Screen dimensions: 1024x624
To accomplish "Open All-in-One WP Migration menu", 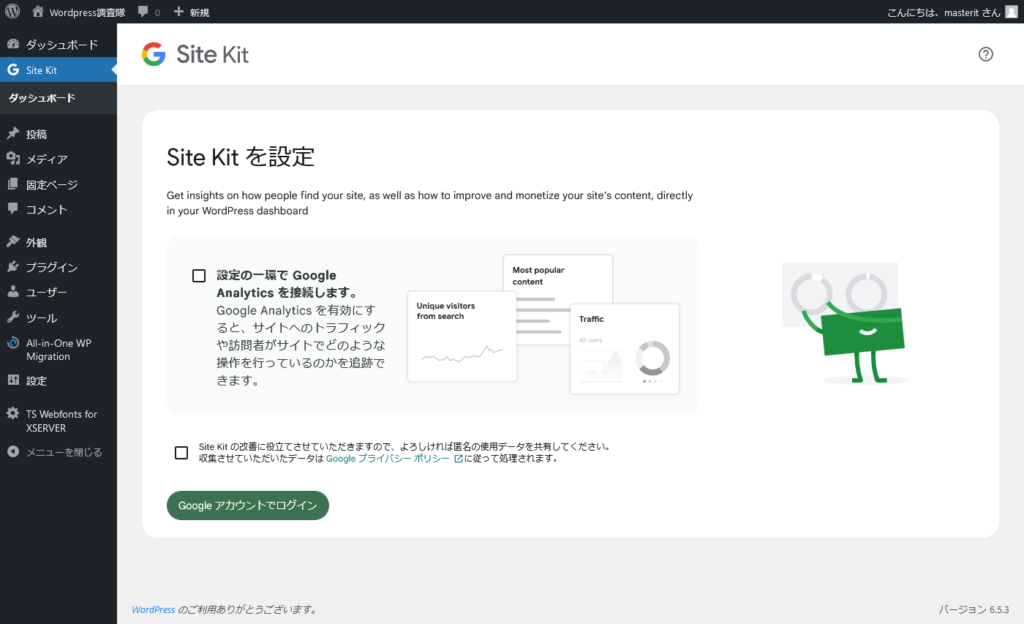I will pos(60,349).
